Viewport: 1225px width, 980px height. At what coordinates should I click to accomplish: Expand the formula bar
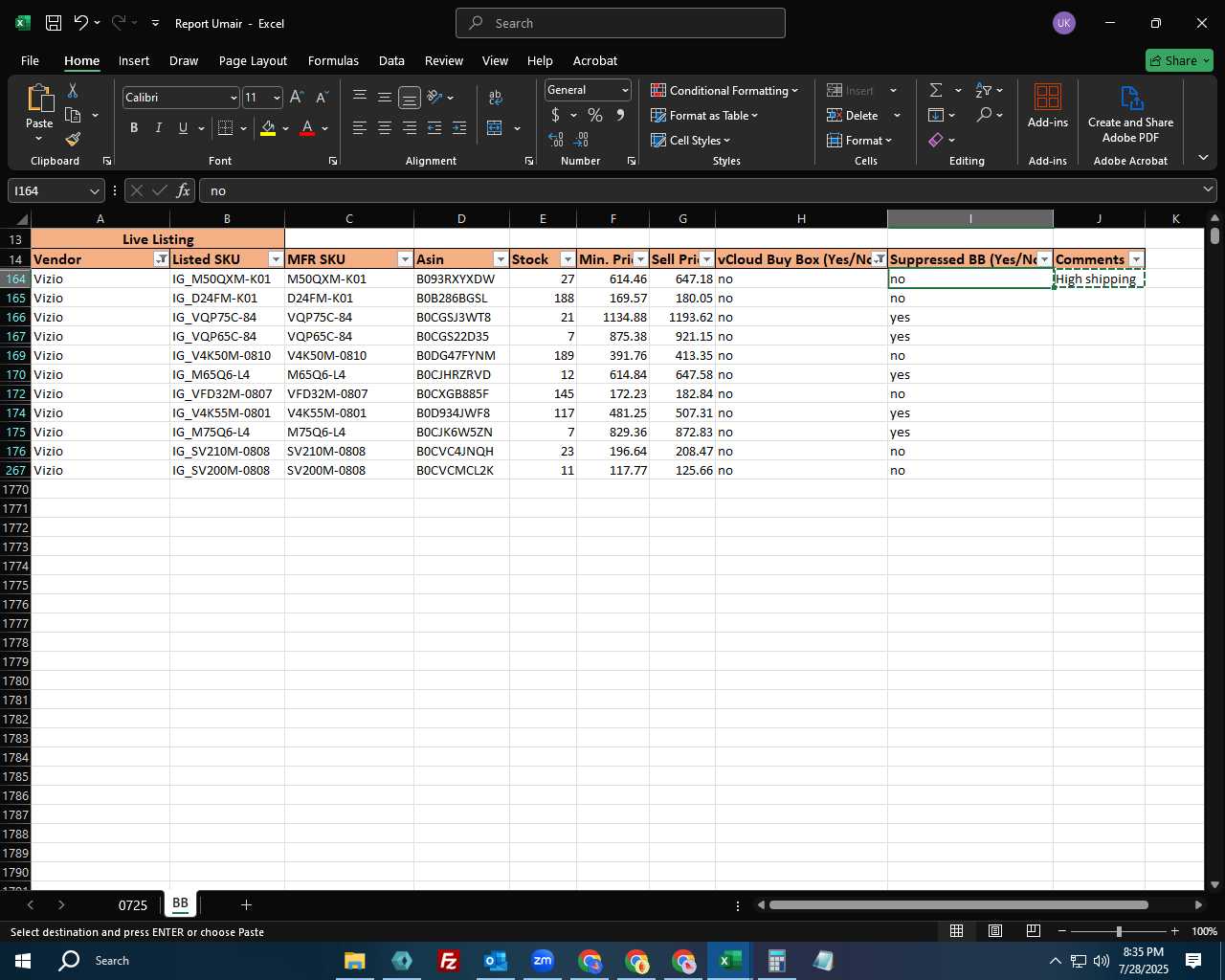1208,190
